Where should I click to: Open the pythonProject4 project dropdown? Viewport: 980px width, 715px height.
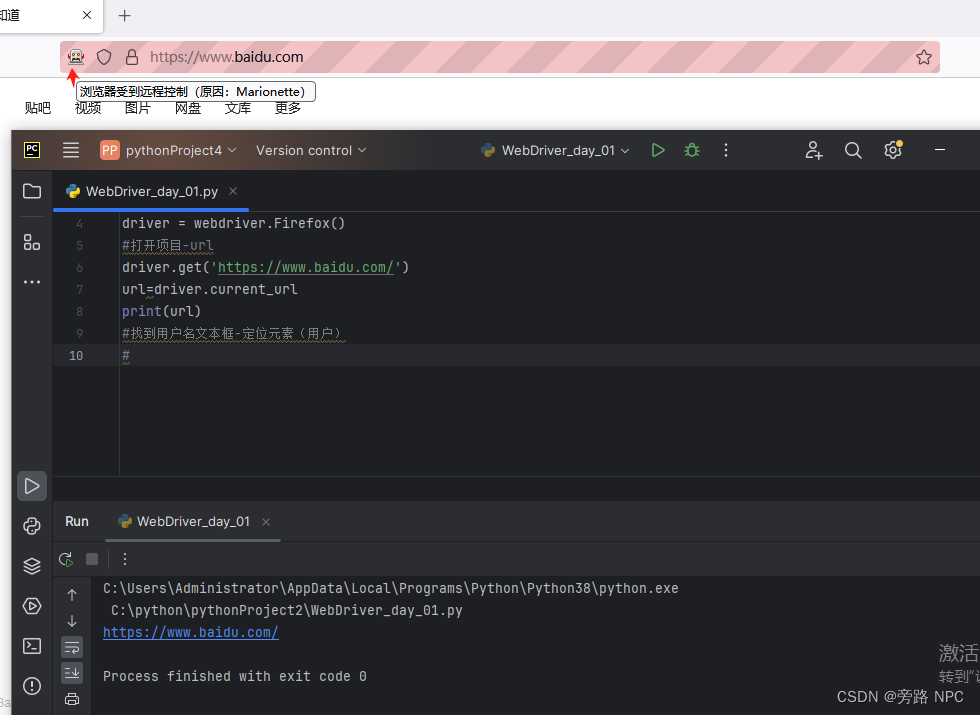[x=169, y=150]
